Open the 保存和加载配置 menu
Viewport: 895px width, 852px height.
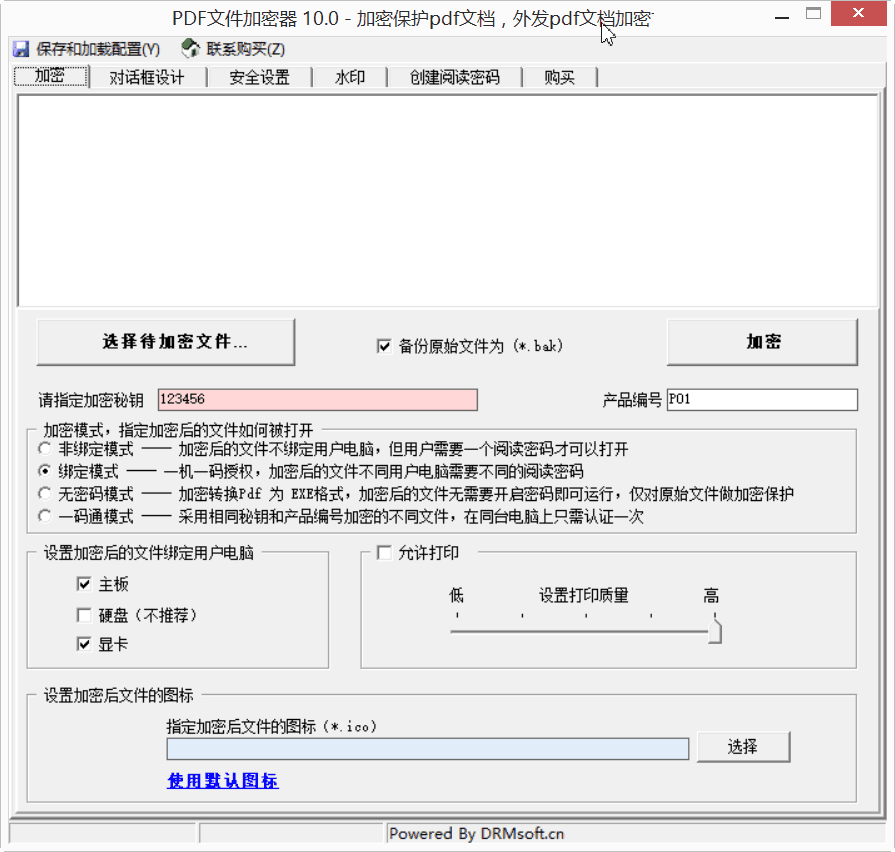(97, 49)
